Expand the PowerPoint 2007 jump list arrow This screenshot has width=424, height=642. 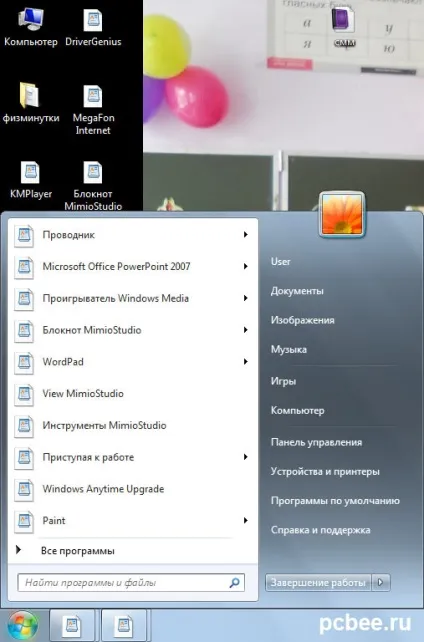pos(246,267)
